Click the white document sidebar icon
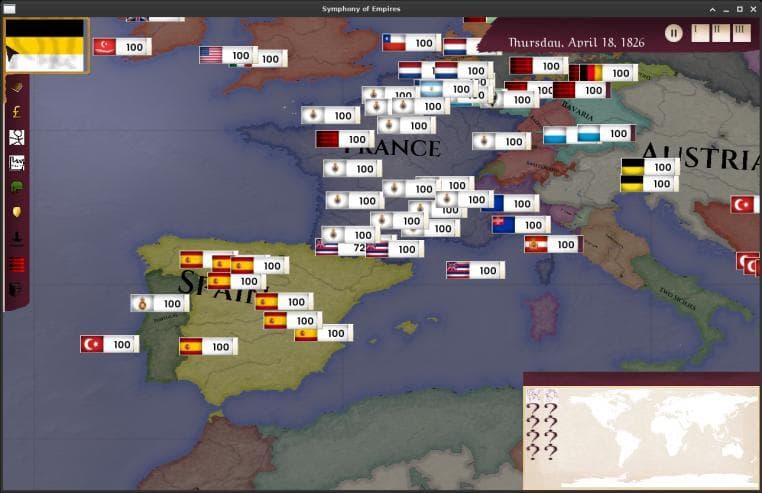This screenshot has width=762, height=493. 17,162
